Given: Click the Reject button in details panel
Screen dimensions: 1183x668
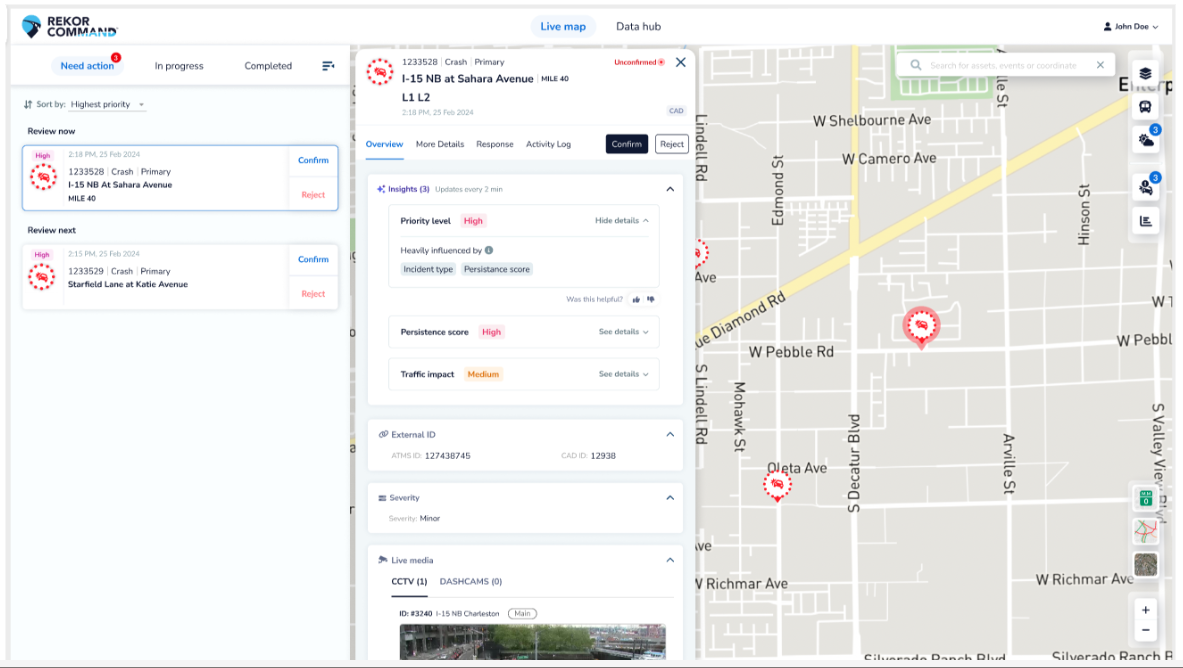Looking at the screenshot, I should [x=671, y=144].
